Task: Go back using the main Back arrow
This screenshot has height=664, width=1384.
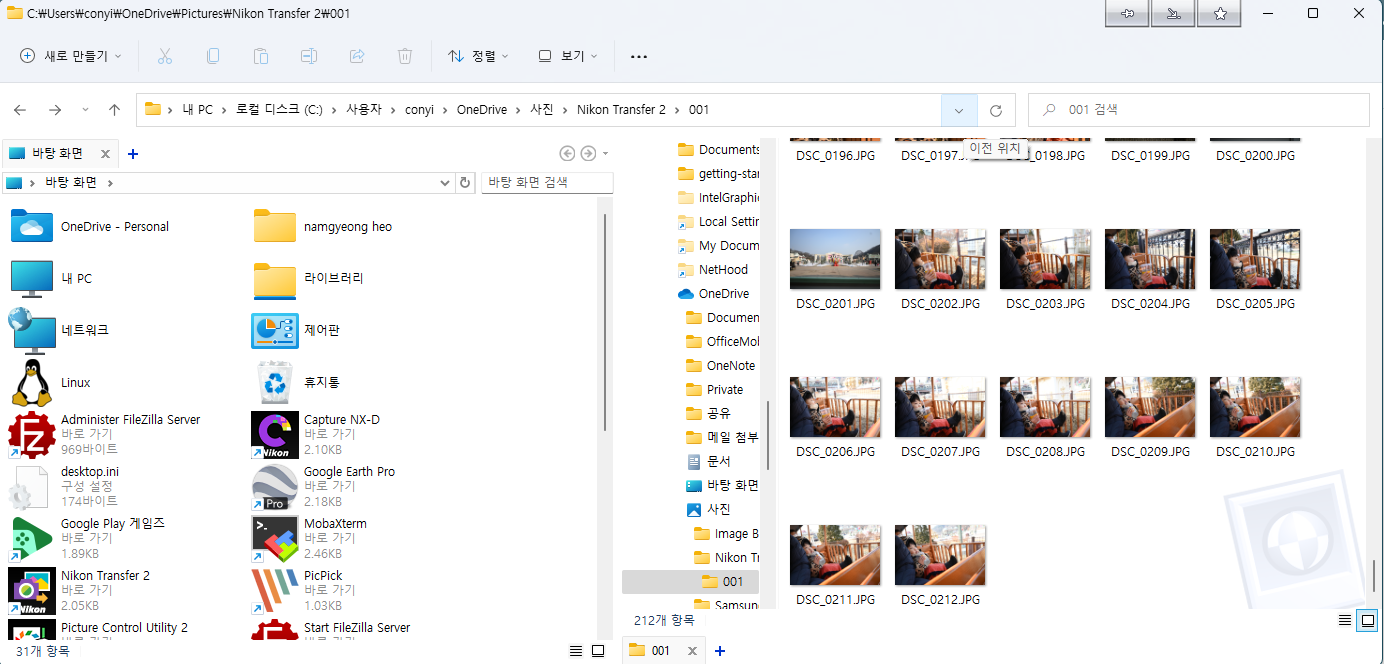Action: click(20, 110)
